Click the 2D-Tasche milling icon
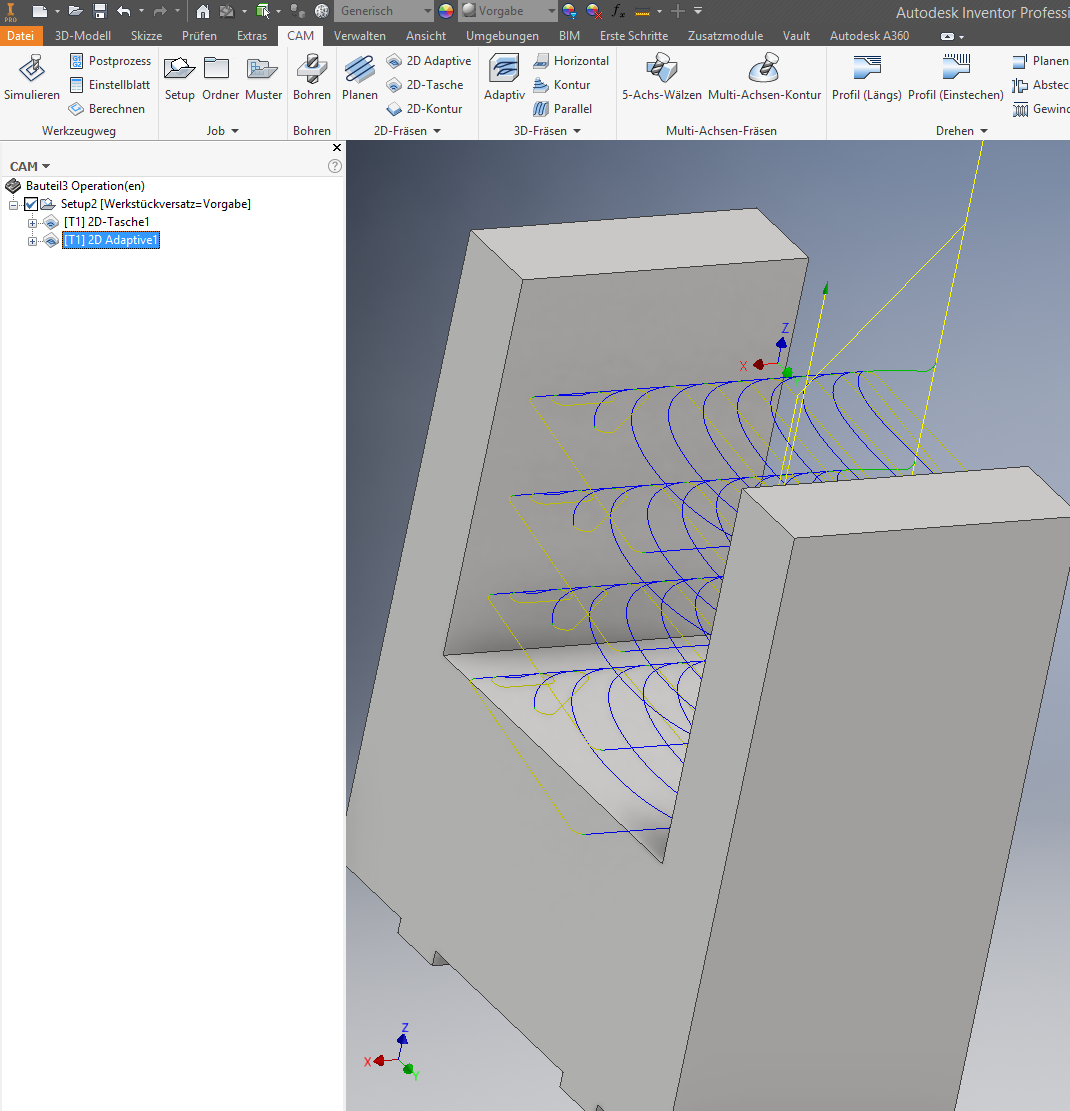The width and height of the screenshot is (1070, 1111). pyautogui.click(x=394, y=85)
